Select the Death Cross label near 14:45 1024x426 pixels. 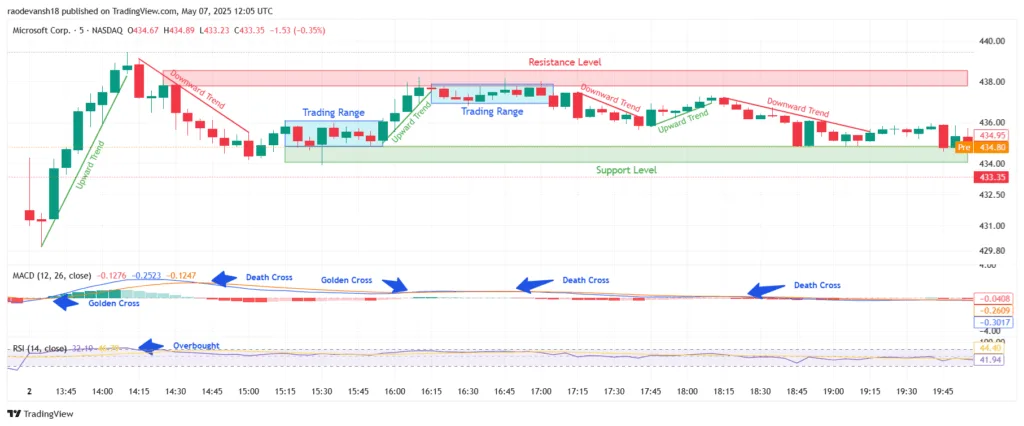pyautogui.click(x=269, y=277)
